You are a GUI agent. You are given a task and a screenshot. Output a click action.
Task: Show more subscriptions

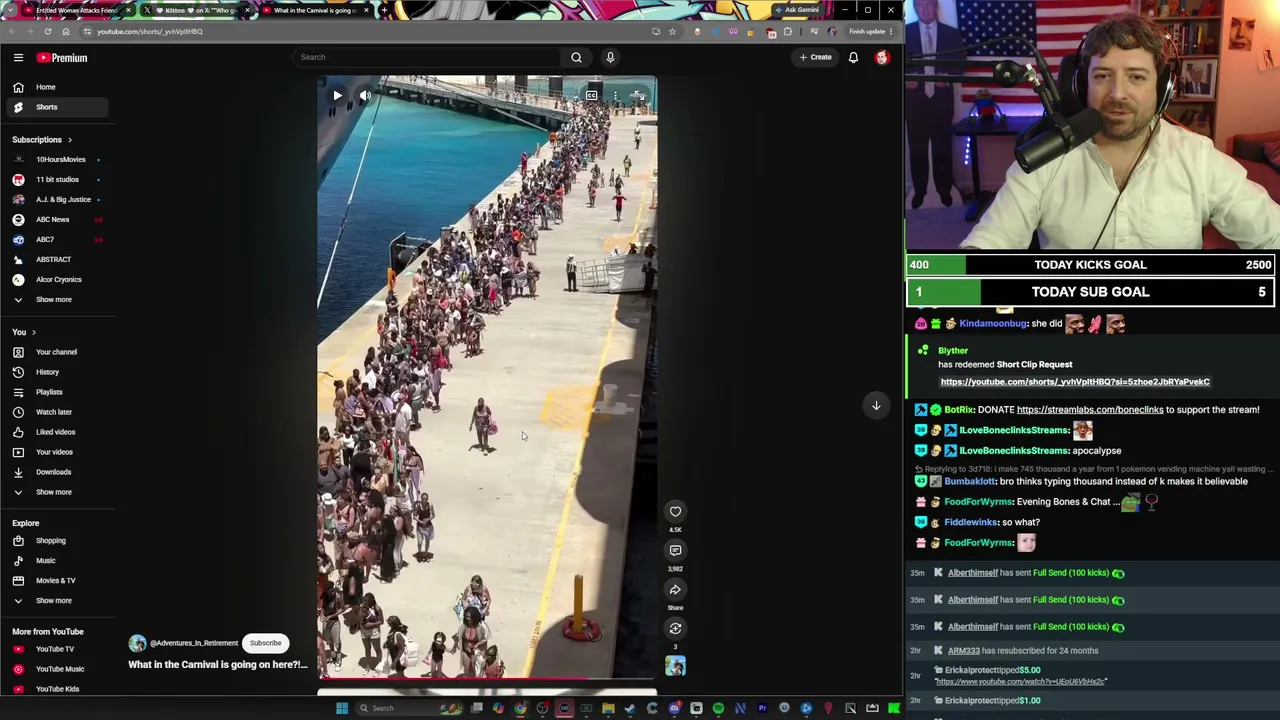pos(58,300)
